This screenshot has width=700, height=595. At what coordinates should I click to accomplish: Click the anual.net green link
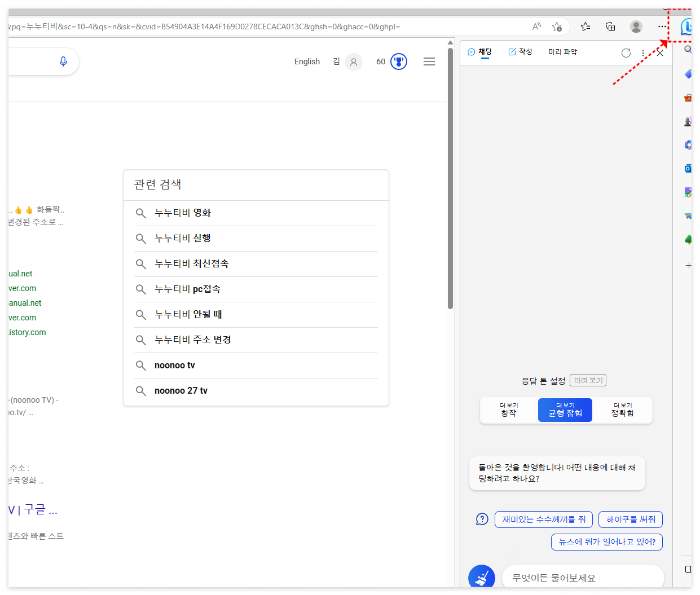click(x=25, y=303)
